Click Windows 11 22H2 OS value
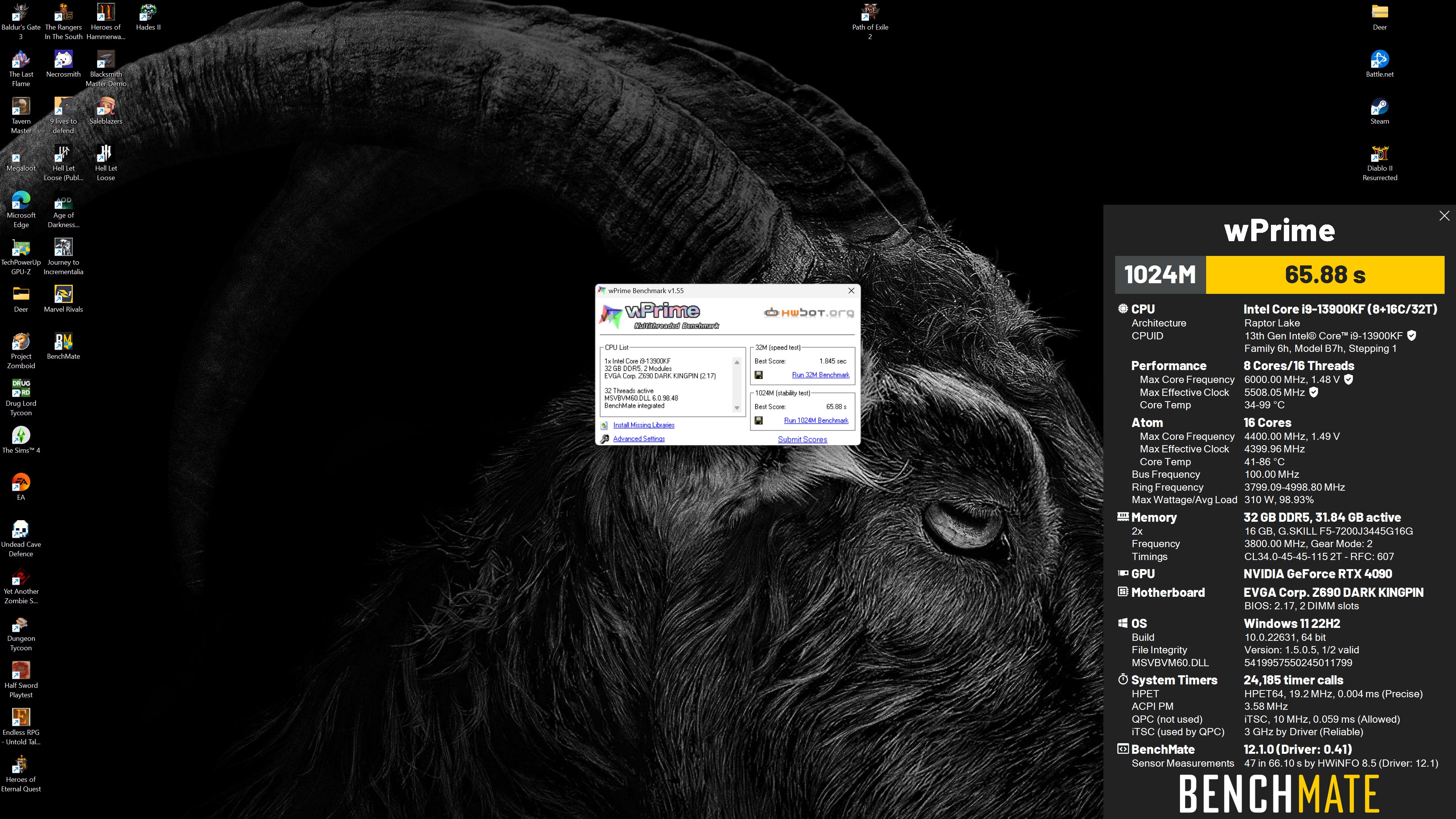This screenshot has height=819, width=1456. pyautogui.click(x=1291, y=623)
